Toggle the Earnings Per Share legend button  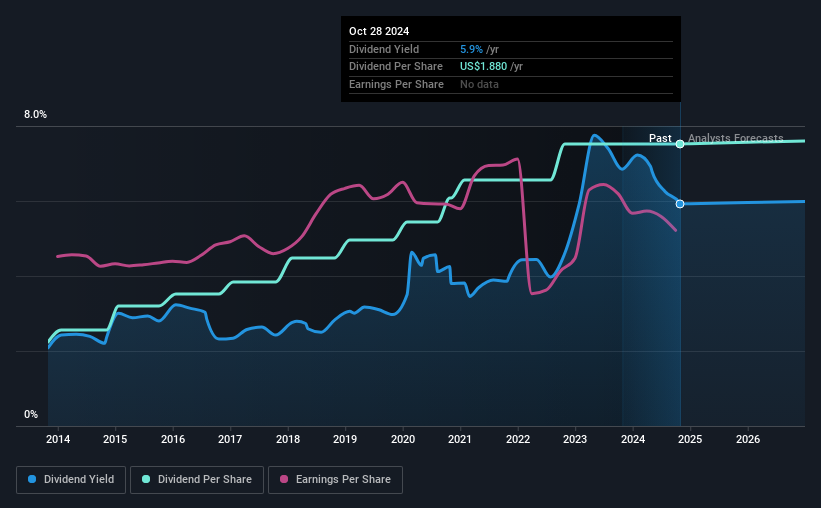[x=335, y=480]
